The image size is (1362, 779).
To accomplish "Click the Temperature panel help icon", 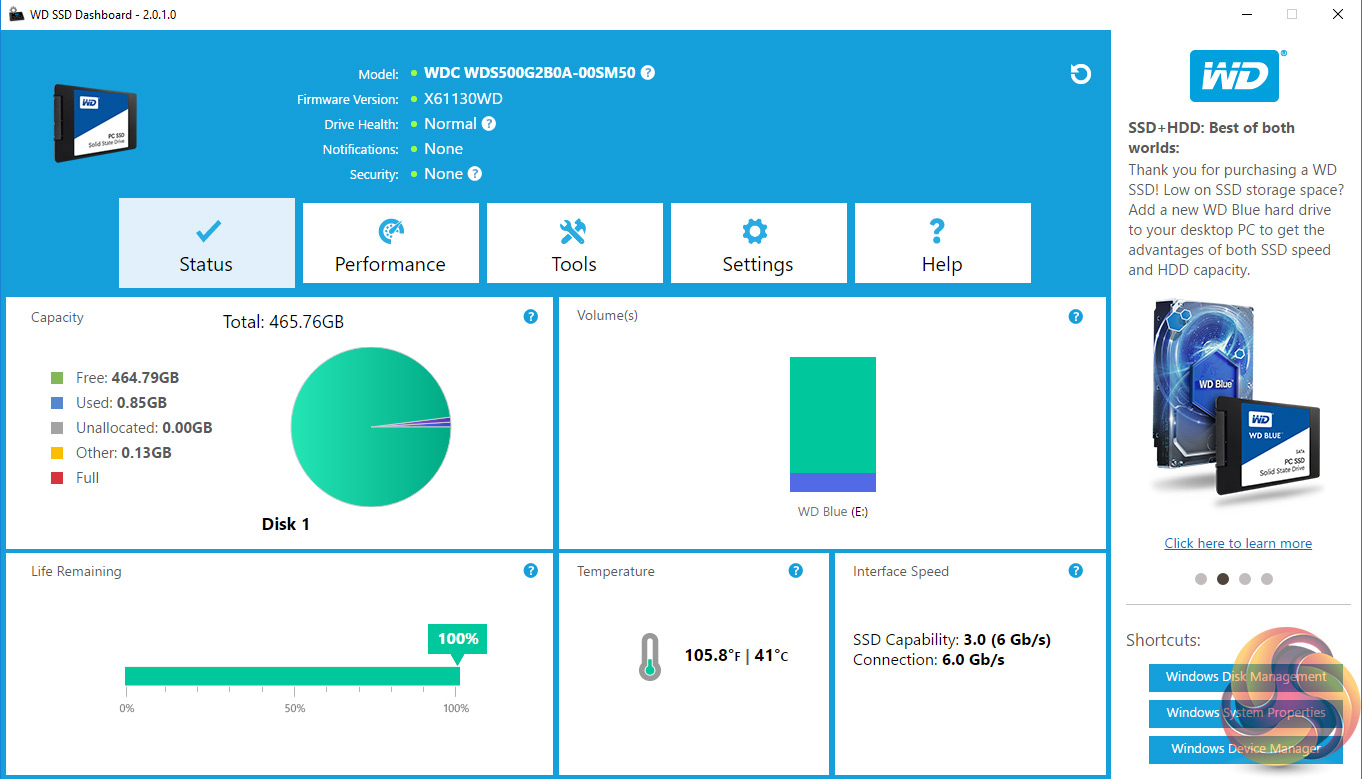I will (x=795, y=571).
